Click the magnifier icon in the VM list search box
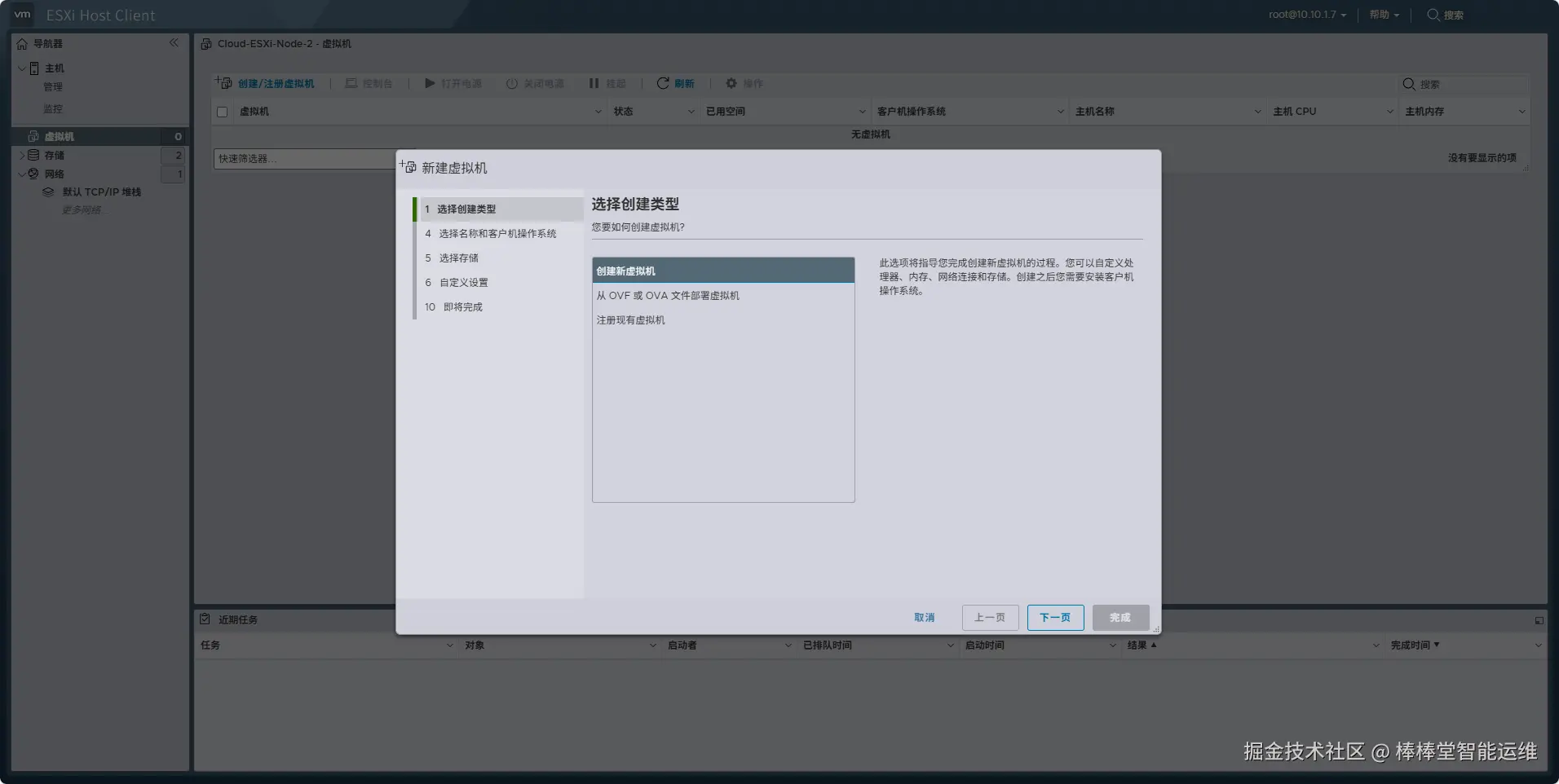1559x784 pixels. [x=1409, y=84]
